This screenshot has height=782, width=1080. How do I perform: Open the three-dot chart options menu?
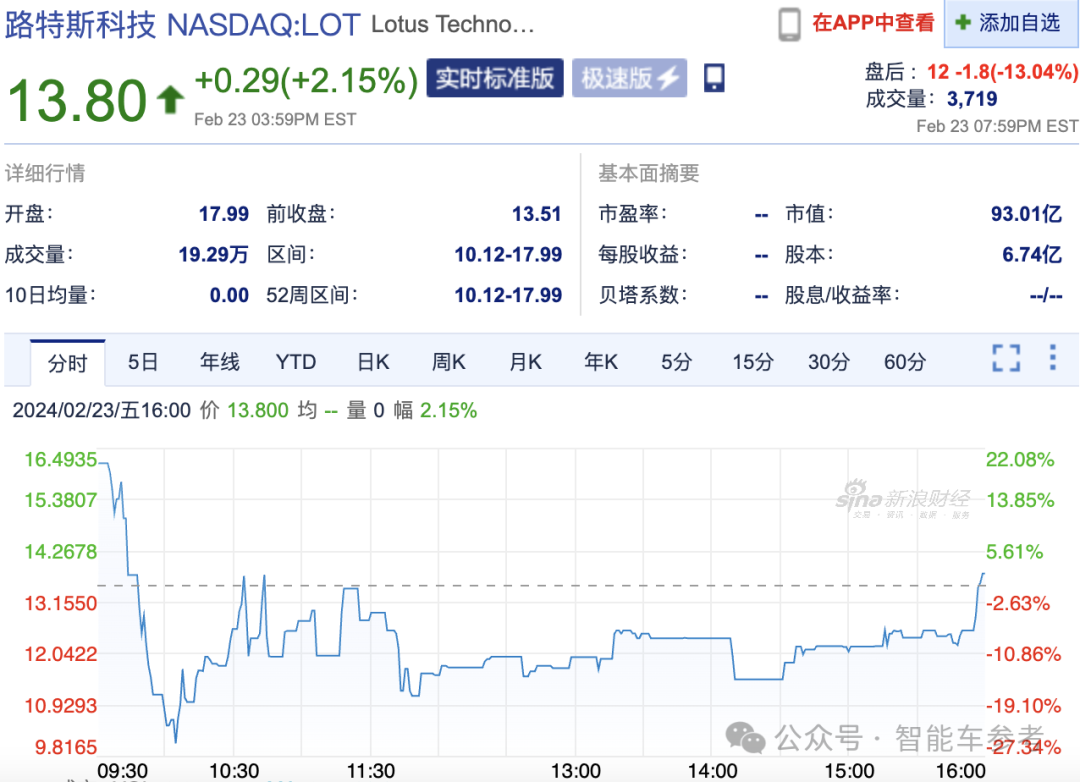1052,358
